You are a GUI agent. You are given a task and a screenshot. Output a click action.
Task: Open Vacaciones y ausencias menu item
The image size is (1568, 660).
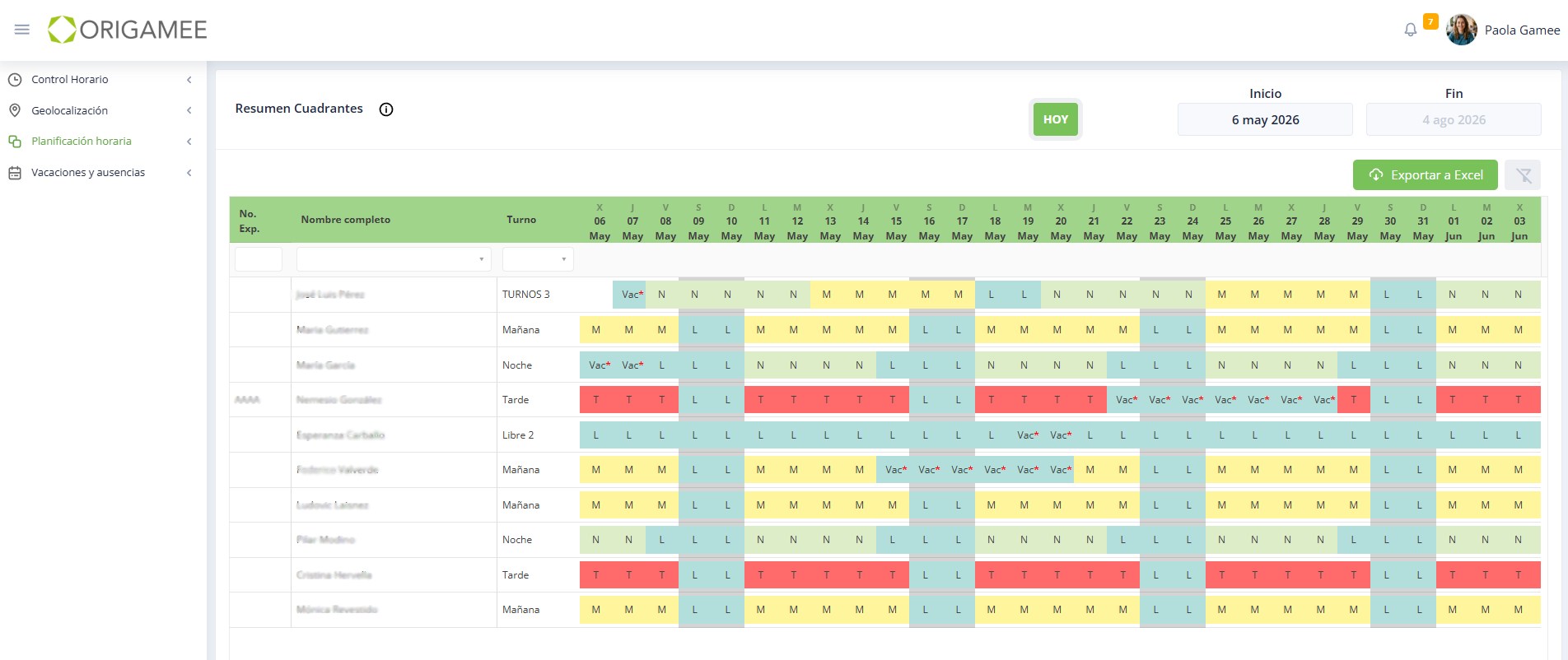coord(88,173)
